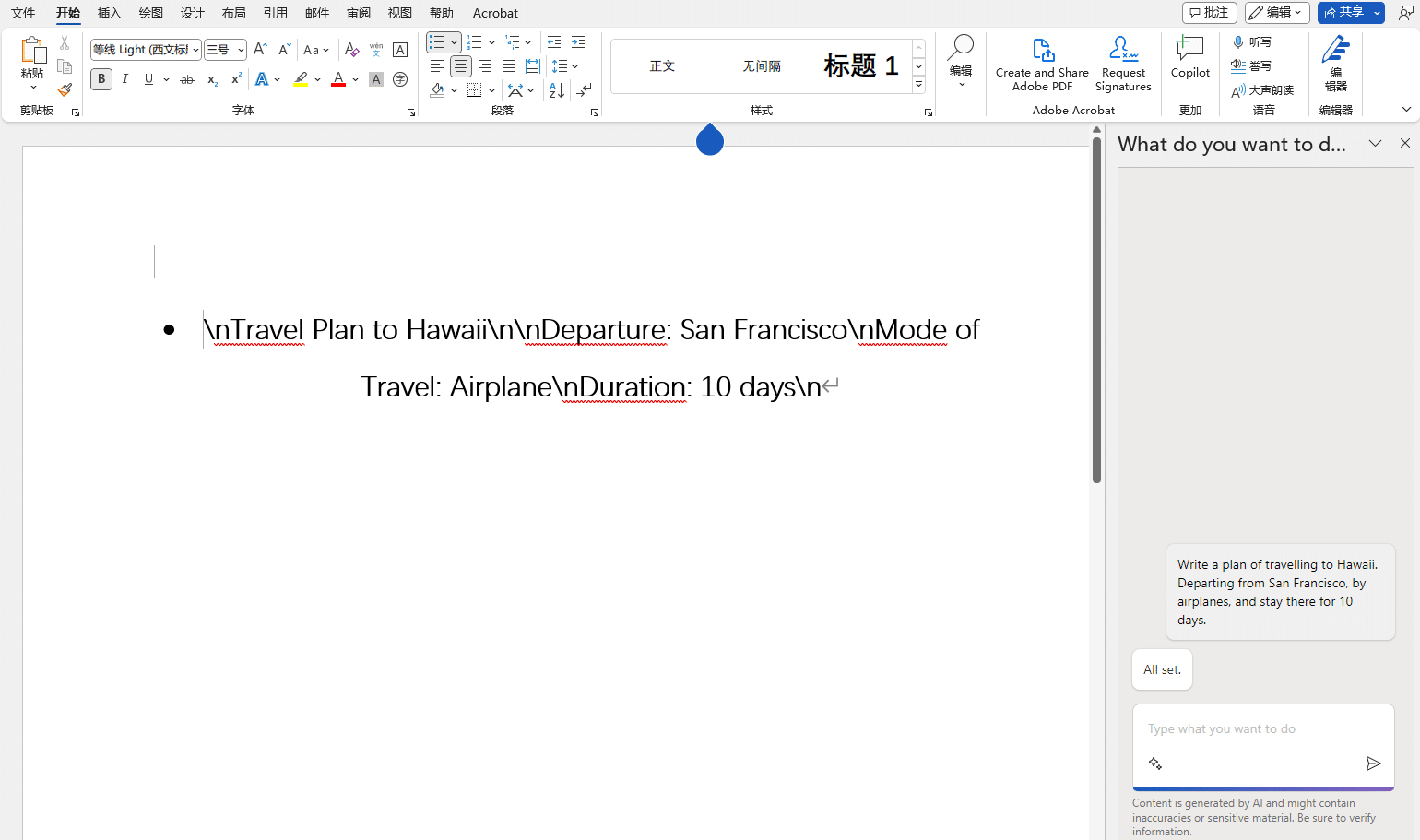The height and width of the screenshot is (840, 1420).
Task: Click the 共享 share button
Action: point(1343,12)
